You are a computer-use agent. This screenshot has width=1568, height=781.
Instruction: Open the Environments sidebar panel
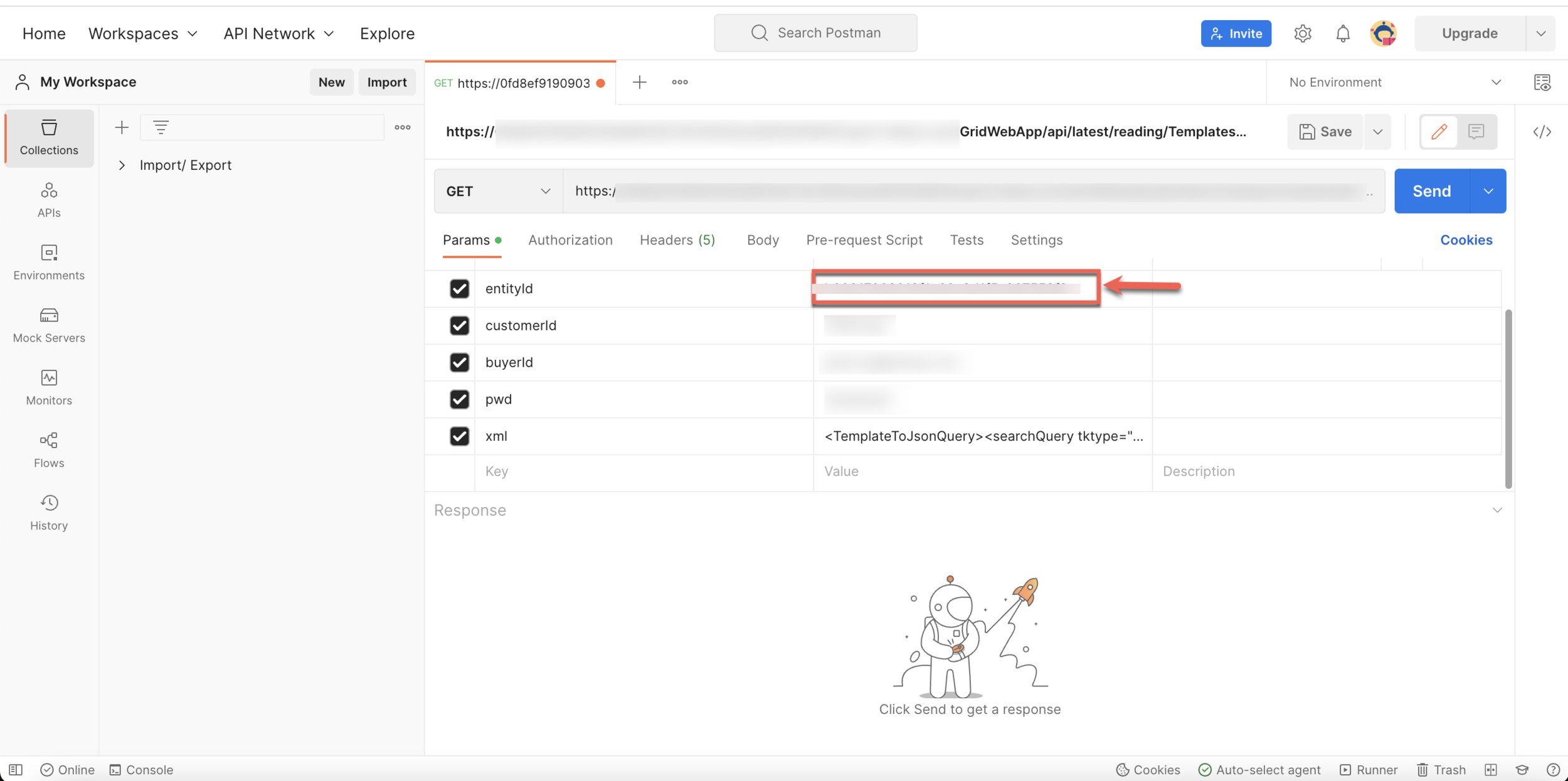point(49,263)
